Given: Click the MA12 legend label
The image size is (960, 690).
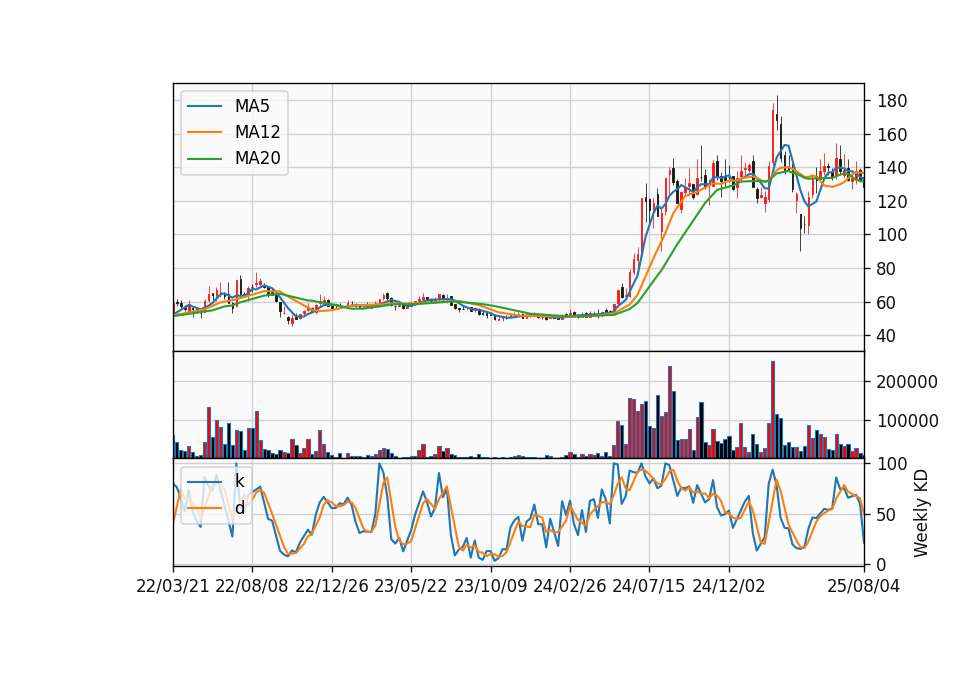Looking at the screenshot, I should point(257,132).
